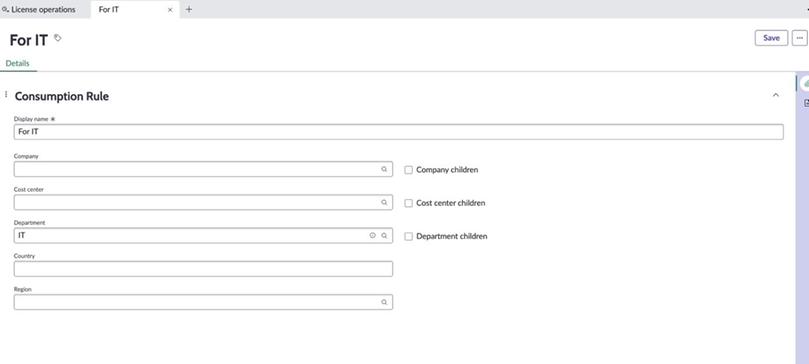Enable Department children checkbox
809x364 pixels.
point(409,237)
